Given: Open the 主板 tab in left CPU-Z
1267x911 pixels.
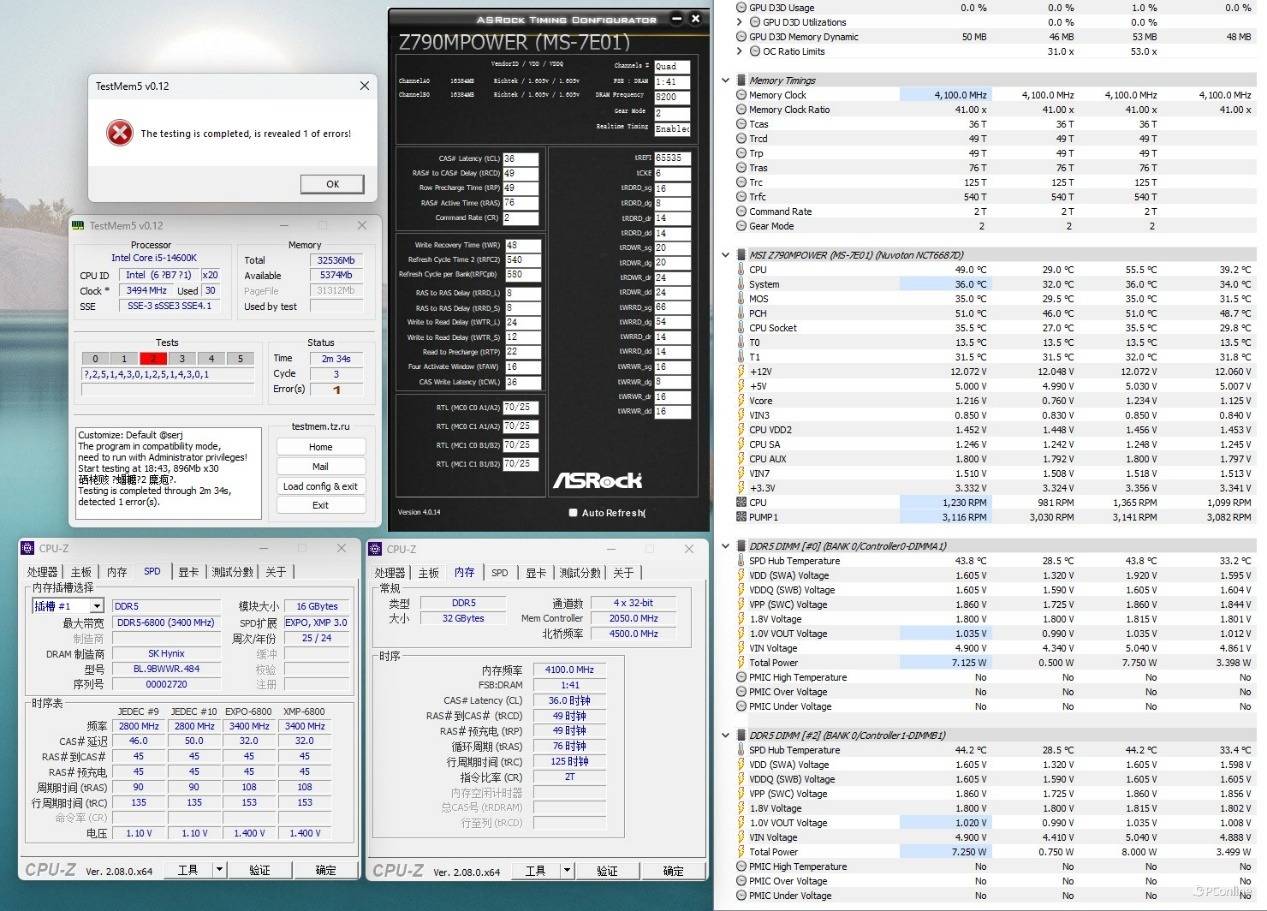Looking at the screenshot, I should 81,572.
